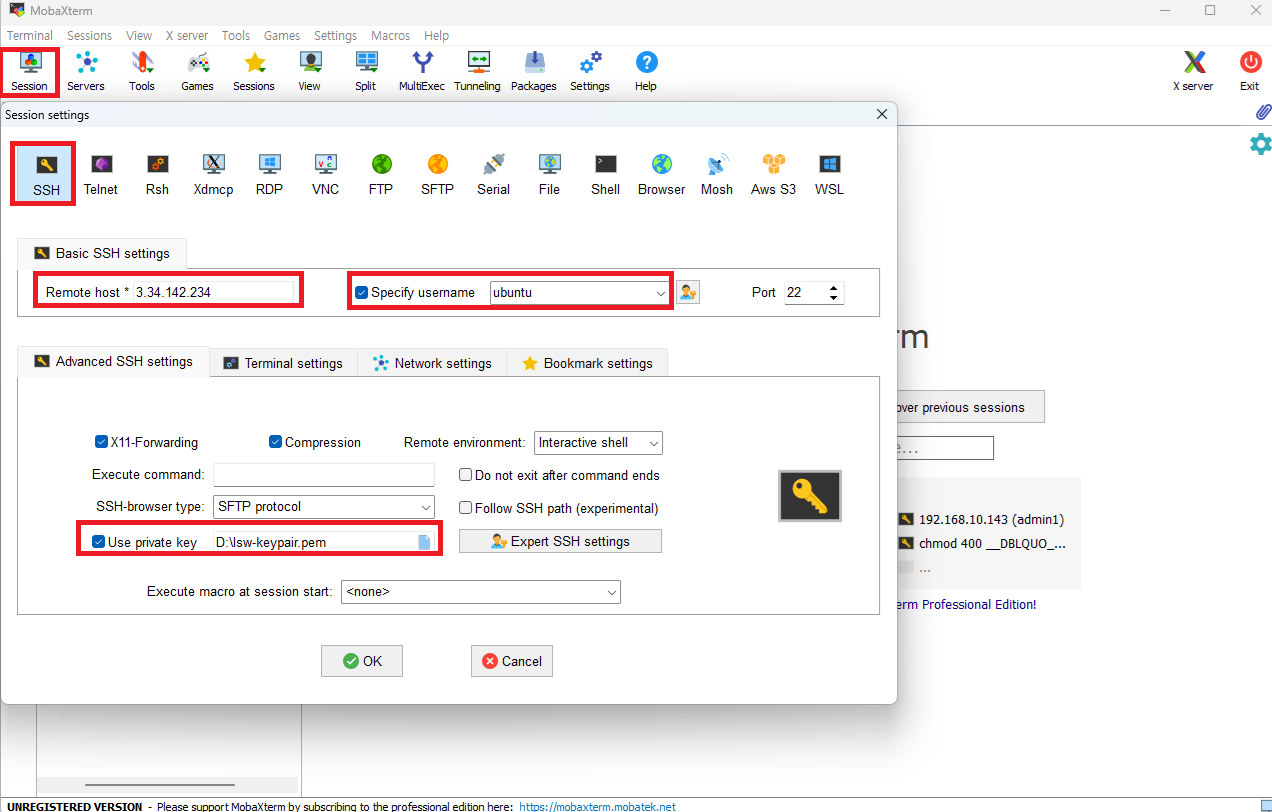Viewport: 1272px width, 812px height.
Task: Toggle the Compression checkbox
Action: [x=275, y=442]
